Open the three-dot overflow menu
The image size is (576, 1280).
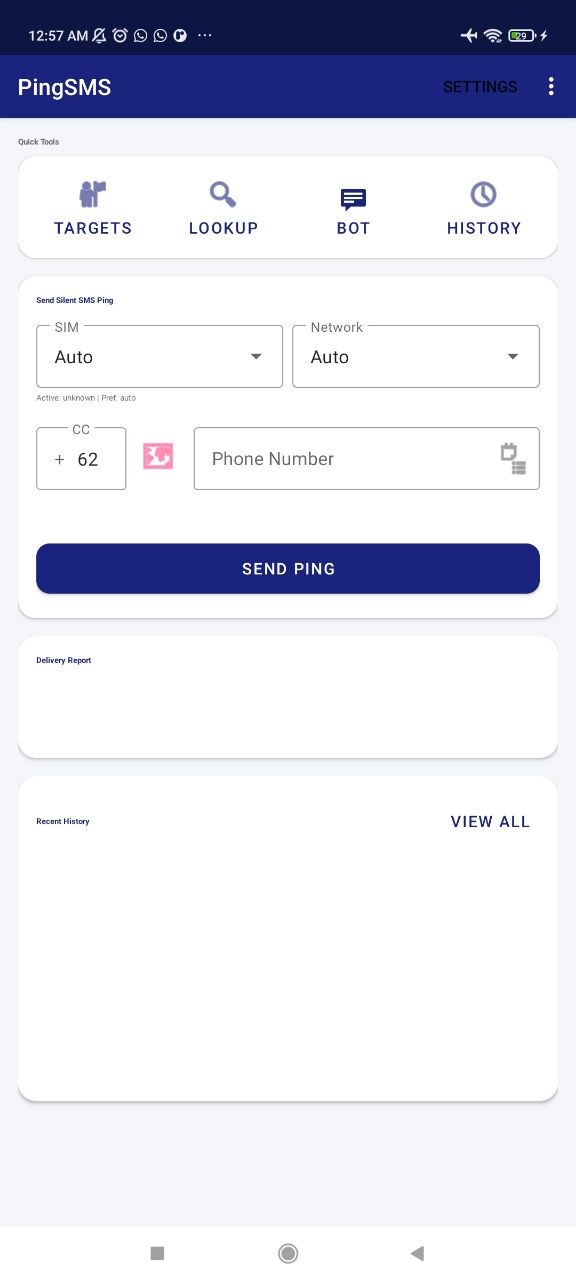click(551, 87)
